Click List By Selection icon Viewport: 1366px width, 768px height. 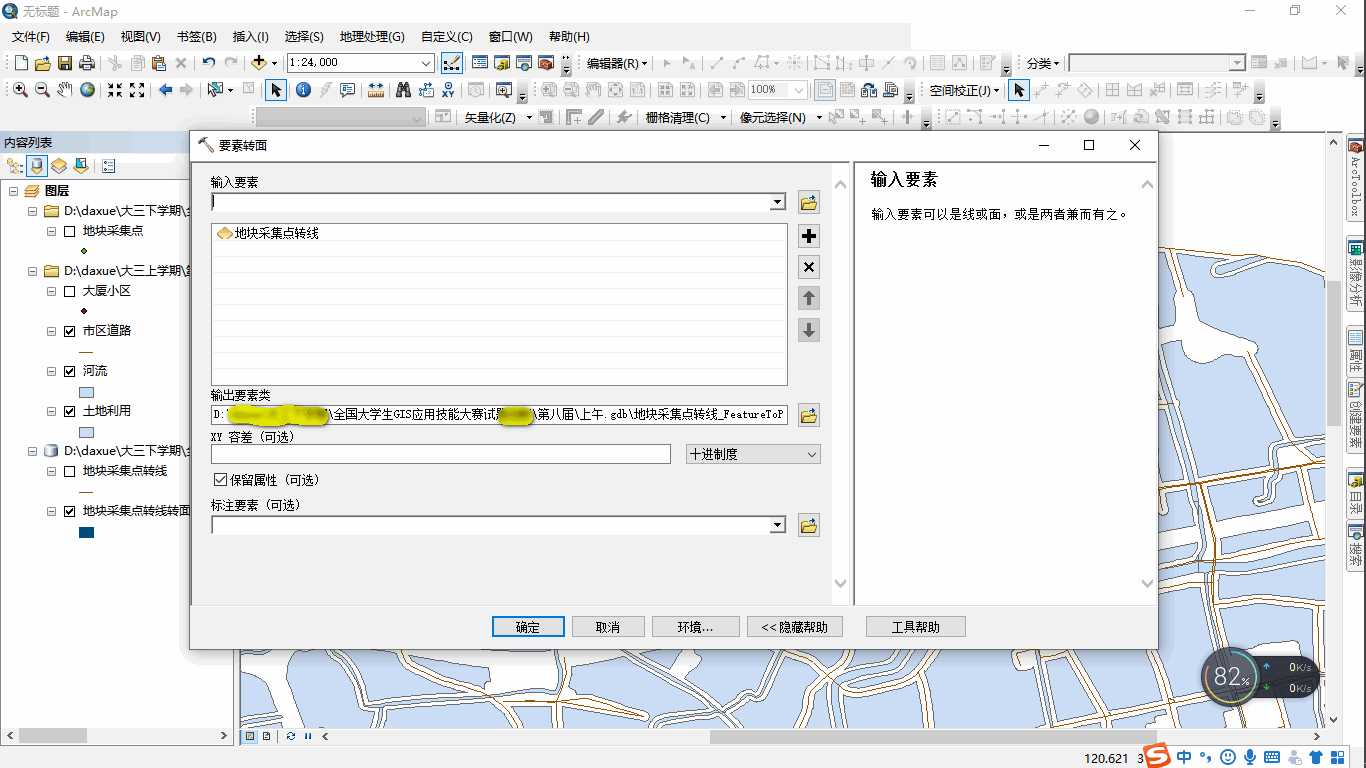point(81,166)
